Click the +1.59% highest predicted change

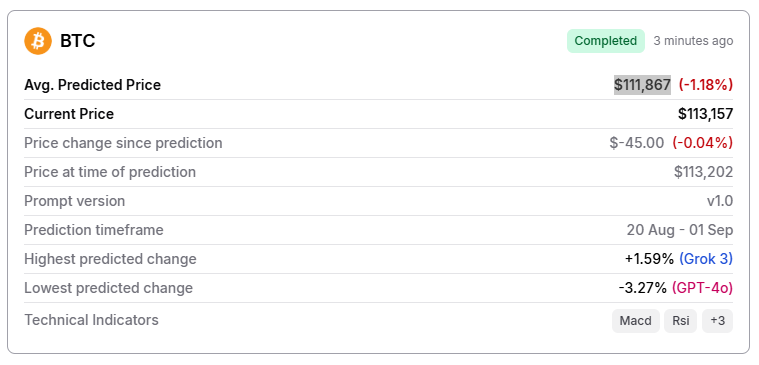coord(649,259)
